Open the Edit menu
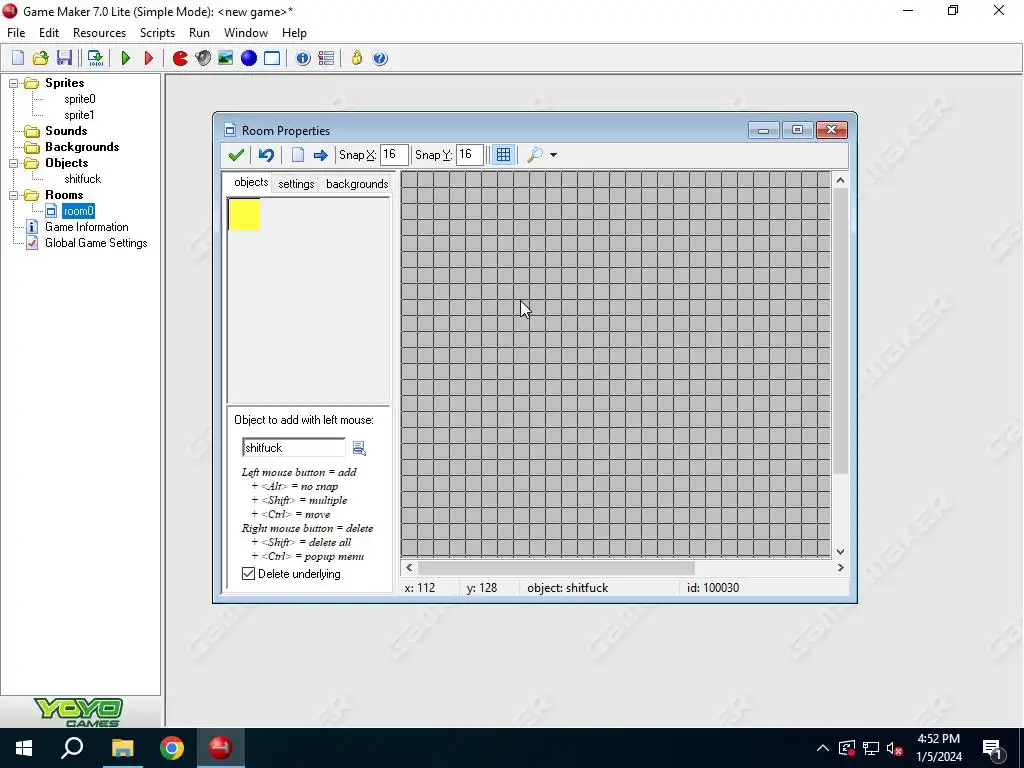The image size is (1024, 768). 49,33
